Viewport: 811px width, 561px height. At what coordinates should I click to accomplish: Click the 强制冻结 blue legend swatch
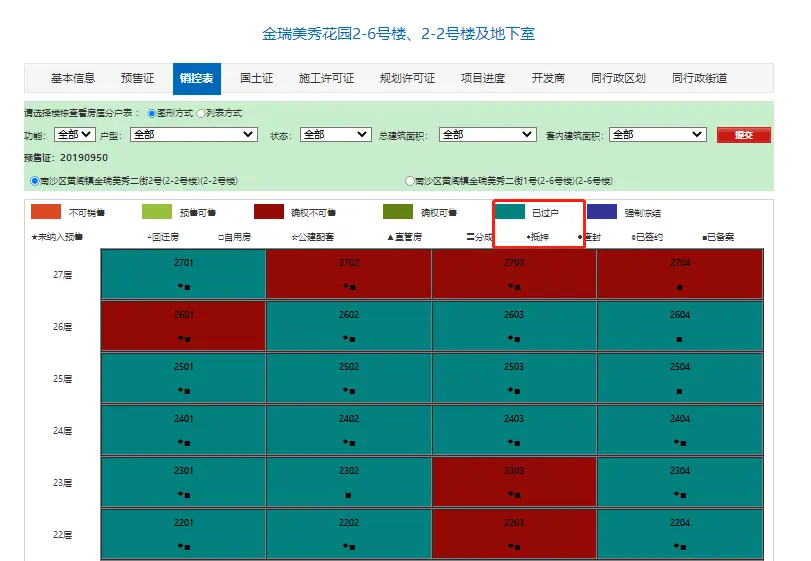(602, 211)
